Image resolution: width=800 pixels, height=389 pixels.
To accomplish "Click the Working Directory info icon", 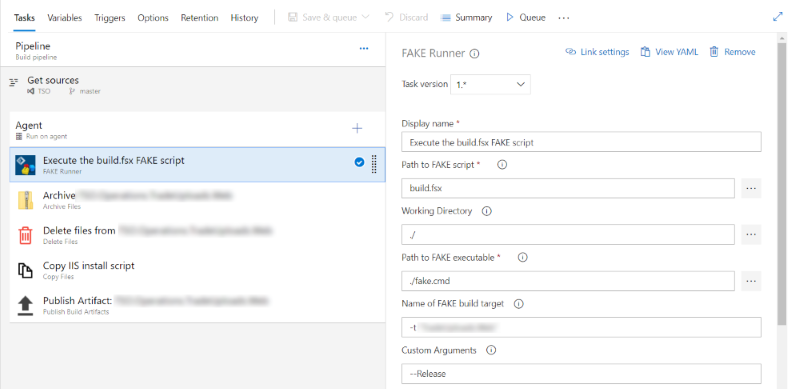I will 487,211.
